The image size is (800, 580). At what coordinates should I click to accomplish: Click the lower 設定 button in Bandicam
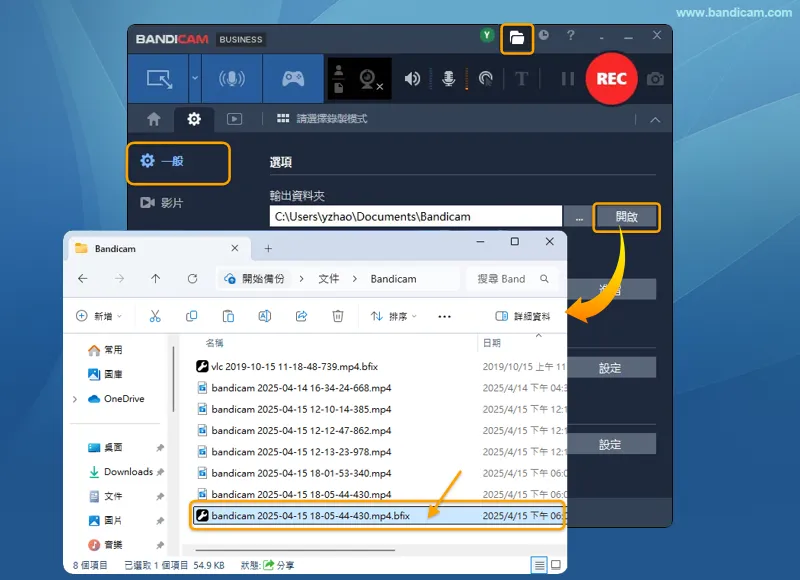tap(610, 444)
